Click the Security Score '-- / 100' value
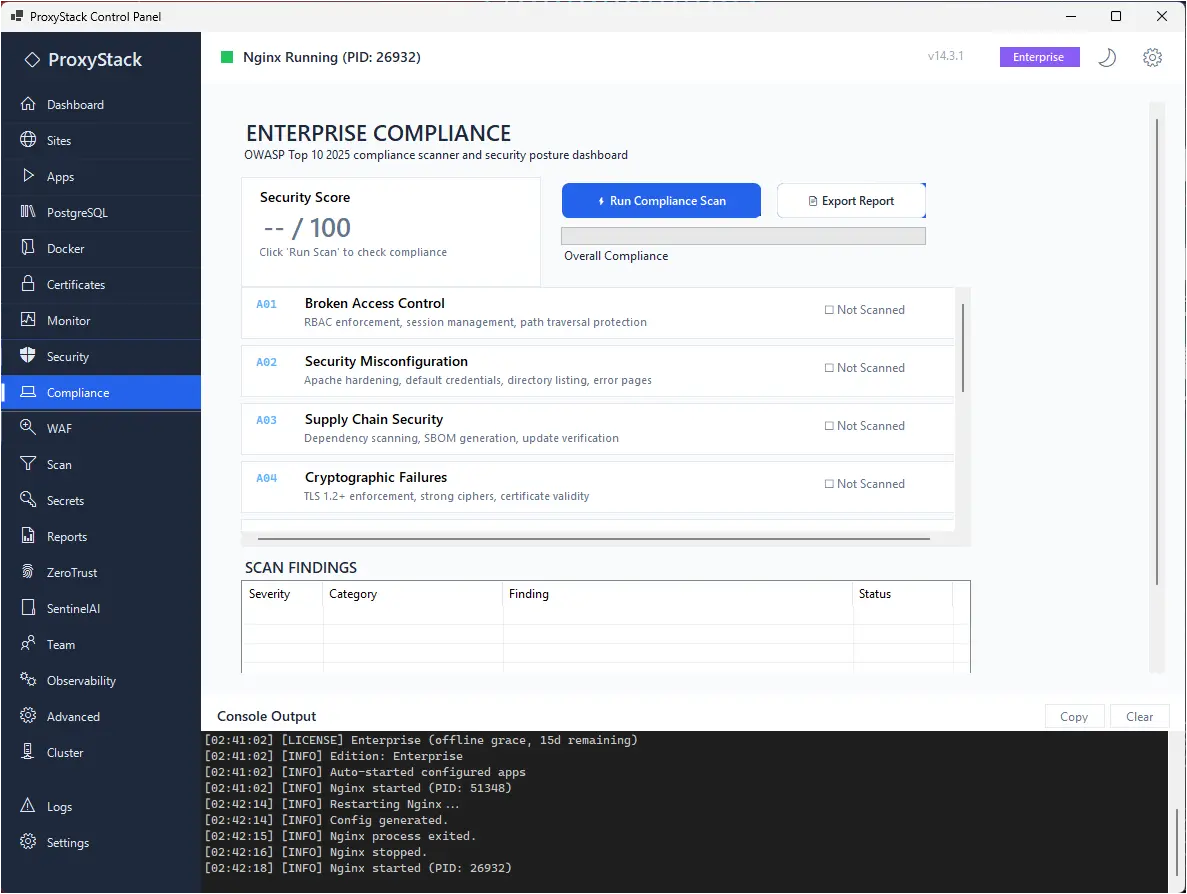The height and width of the screenshot is (894, 1187). (x=307, y=228)
